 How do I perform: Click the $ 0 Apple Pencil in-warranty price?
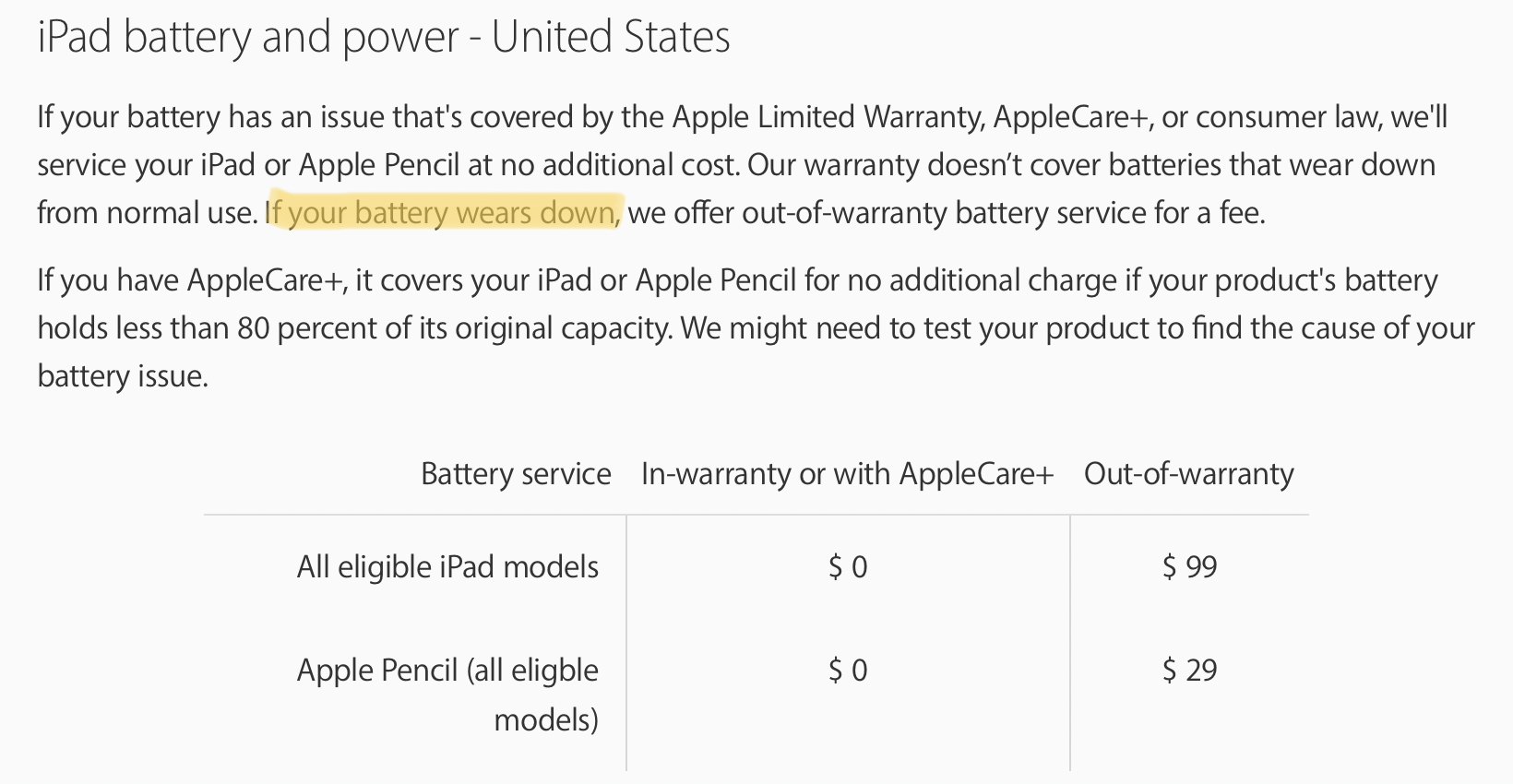coord(848,670)
